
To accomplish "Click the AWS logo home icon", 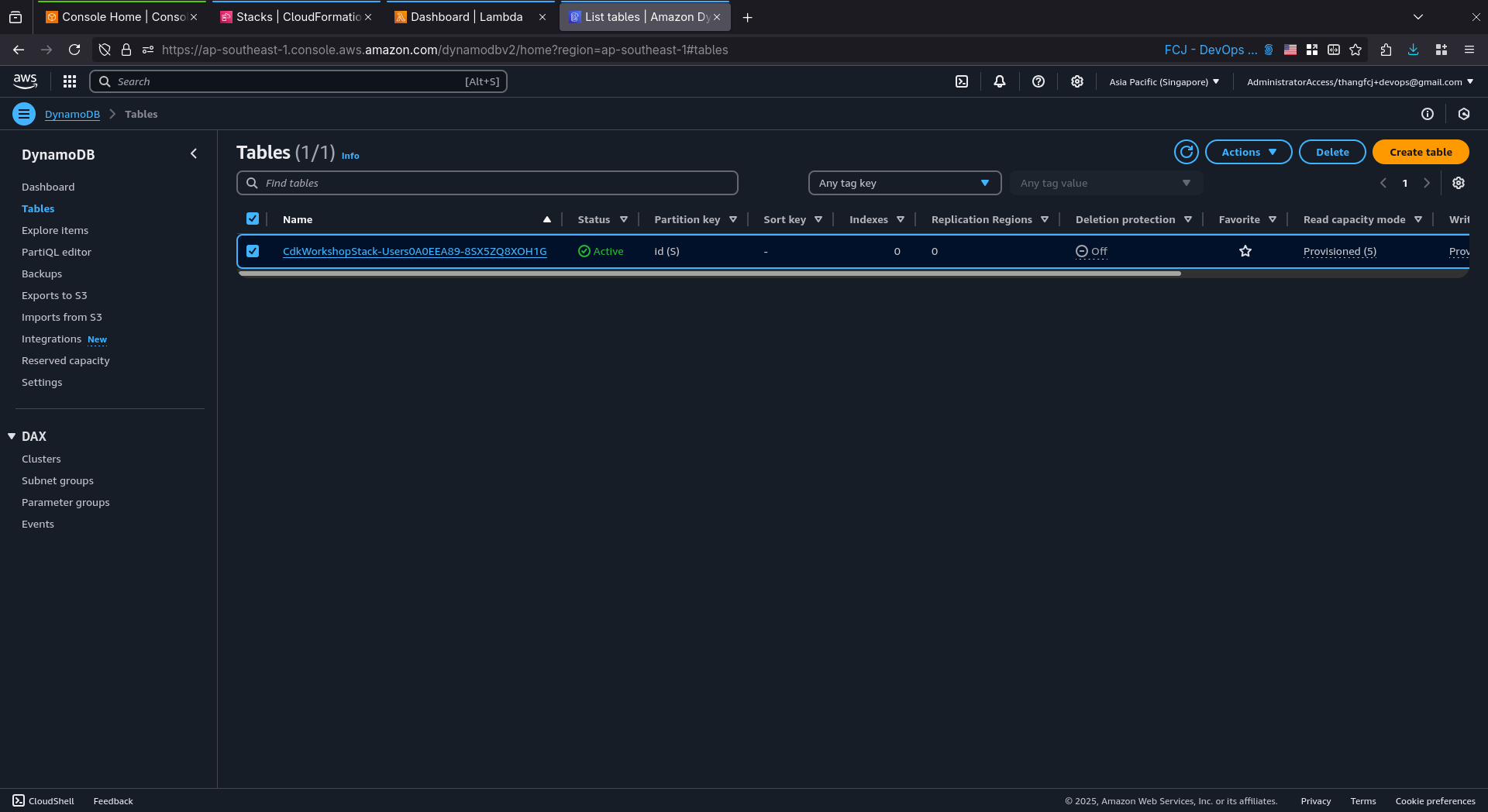I will pos(25,81).
